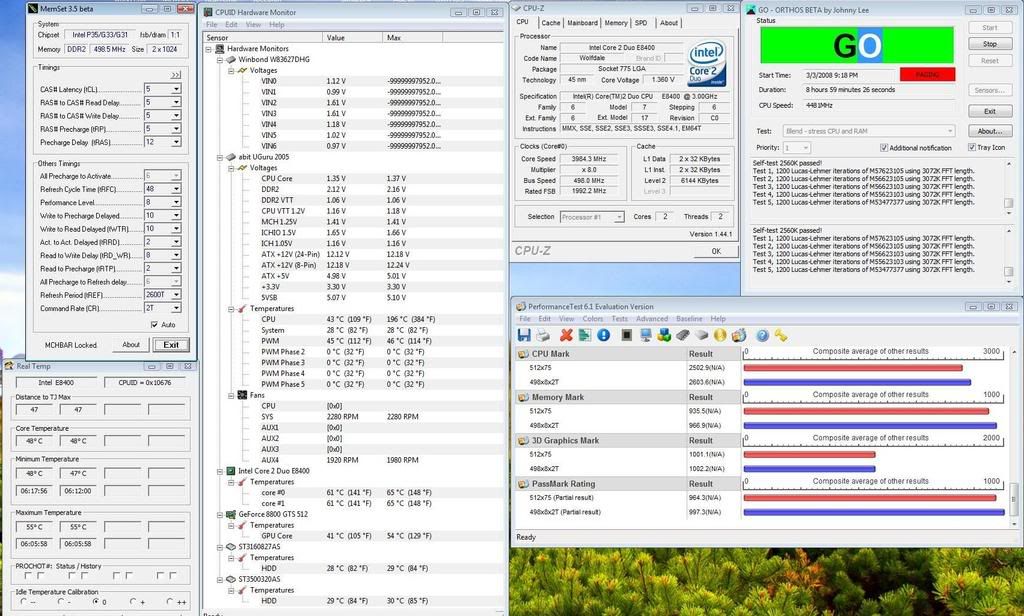Switch to the Mainboard tab in CPU-Z
The image size is (1024, 616).
582,23
